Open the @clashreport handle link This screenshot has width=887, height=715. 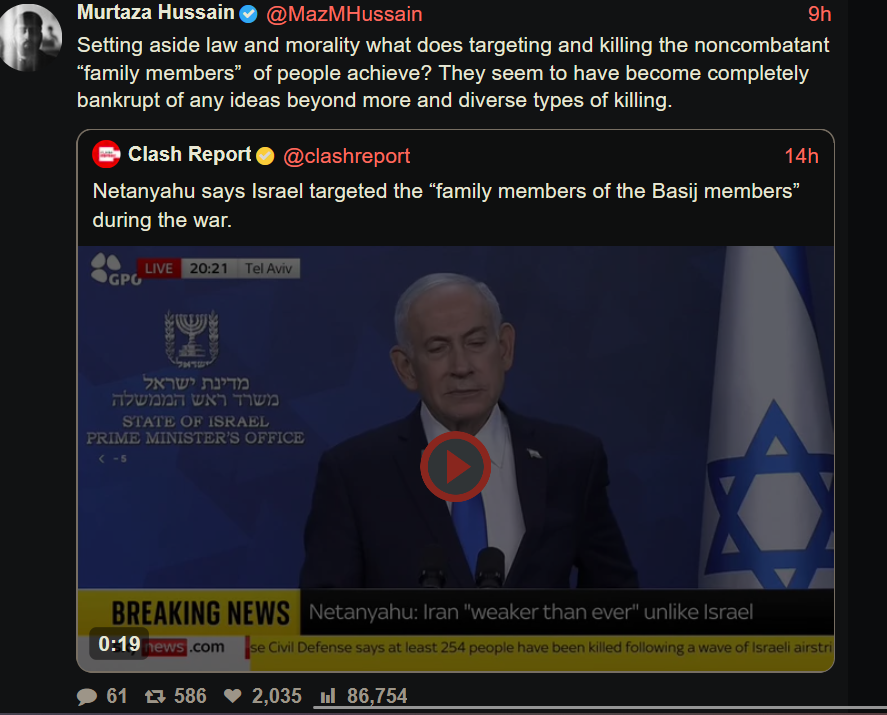(346, 156)
